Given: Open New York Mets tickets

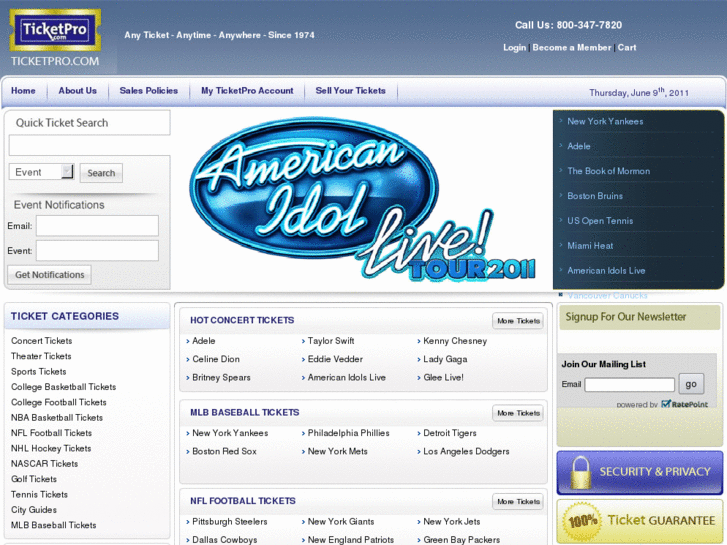Looking at the screenshot, I should 338,451.
